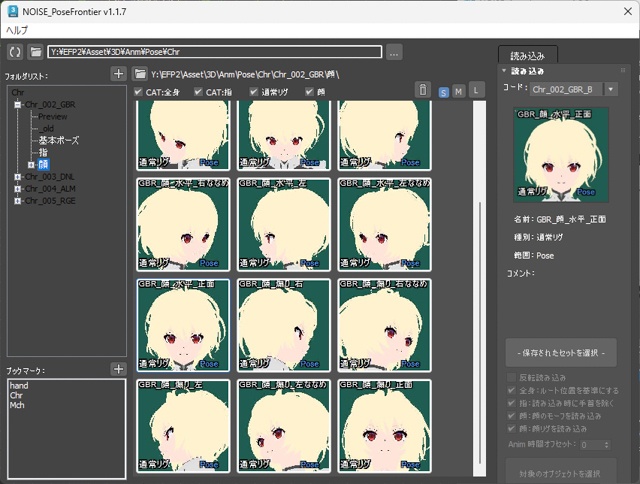Image resolution: width=640 pixels, height=484 pixels.
Task: Click the Anim 時間オフセット spinner arrows
Action: click(607, 444)
